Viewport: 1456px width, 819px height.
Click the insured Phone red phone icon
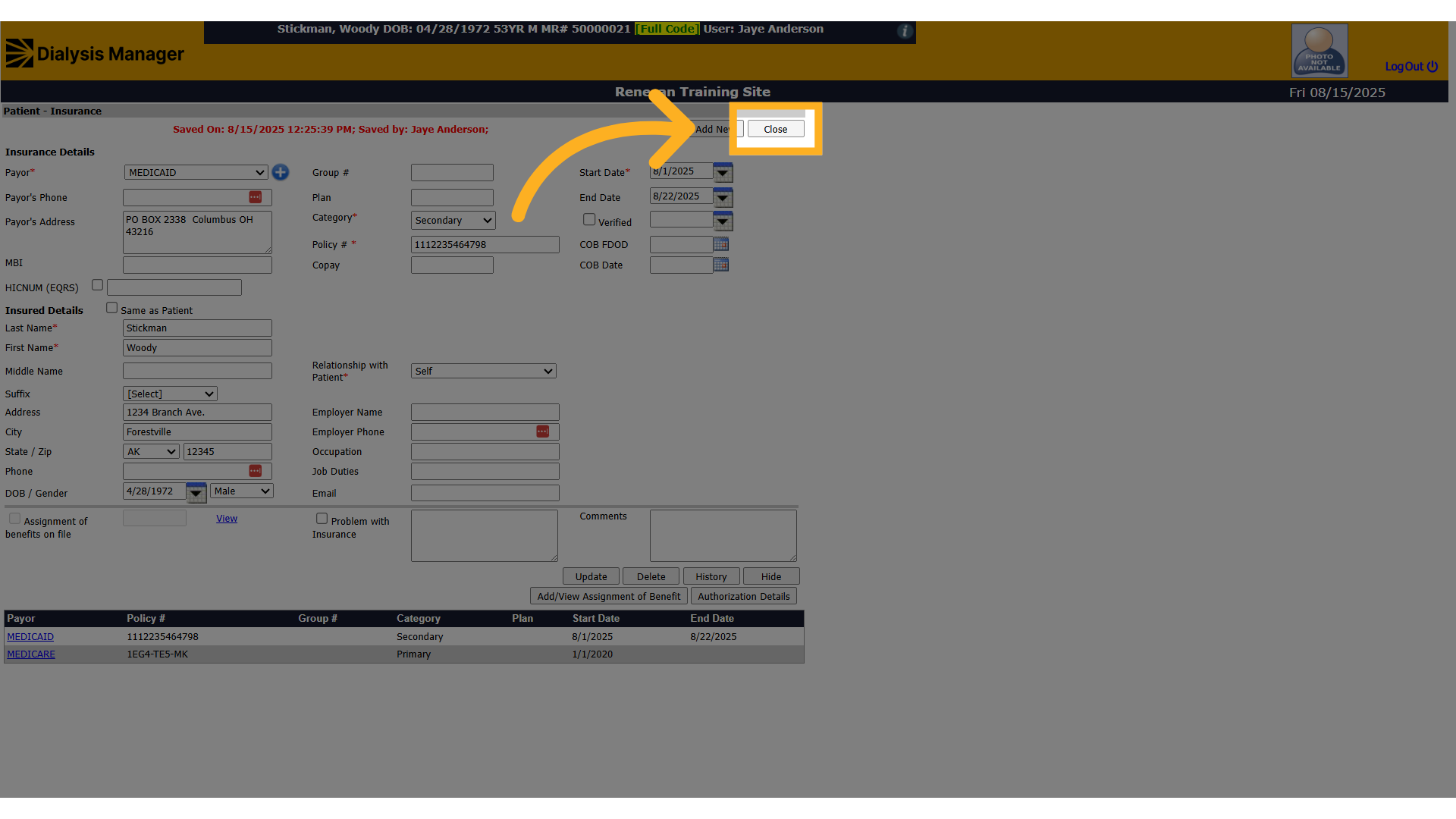coord(256,471)
